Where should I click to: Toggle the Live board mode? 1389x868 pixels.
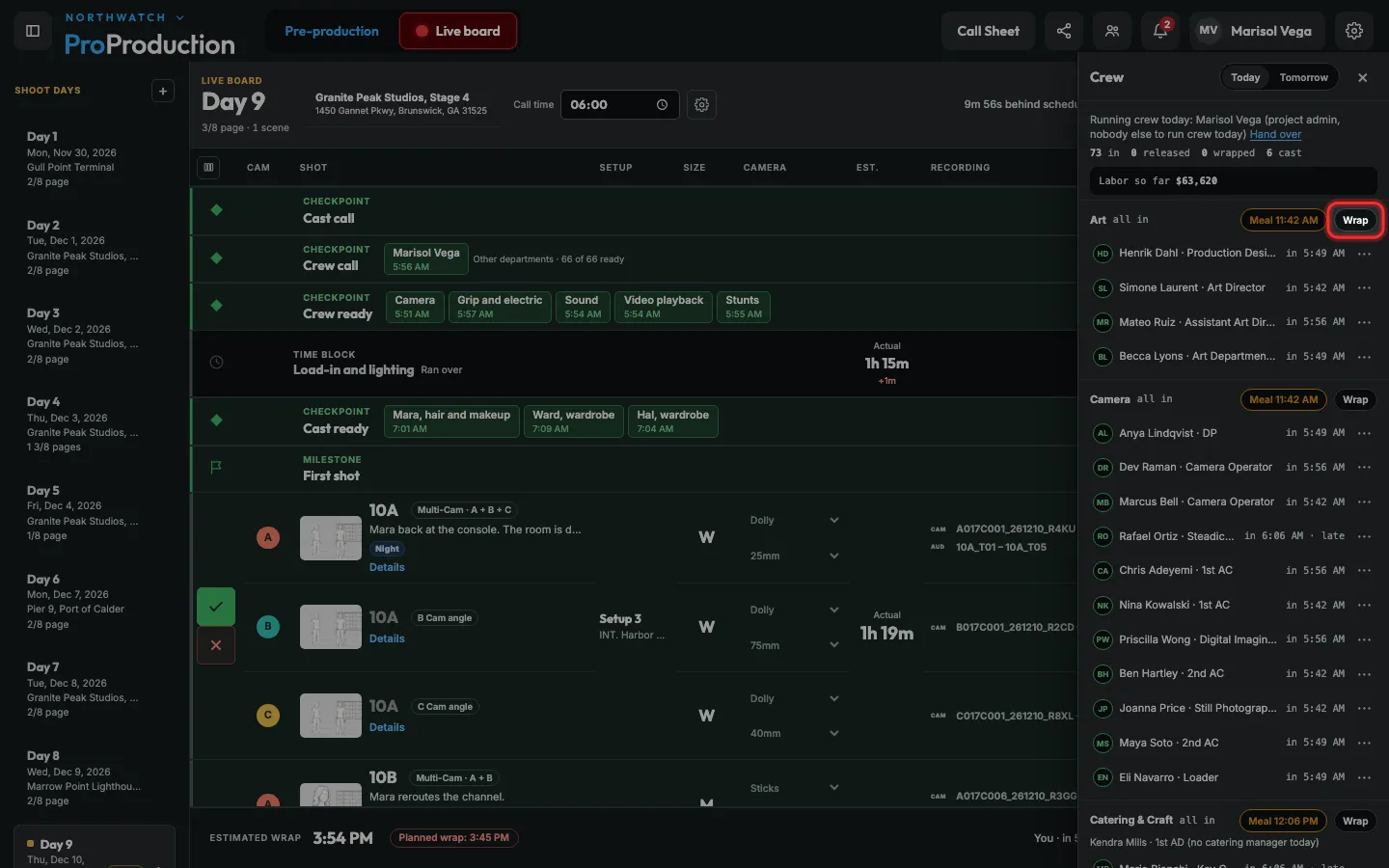pyautogui.click(x=458, y=31)
